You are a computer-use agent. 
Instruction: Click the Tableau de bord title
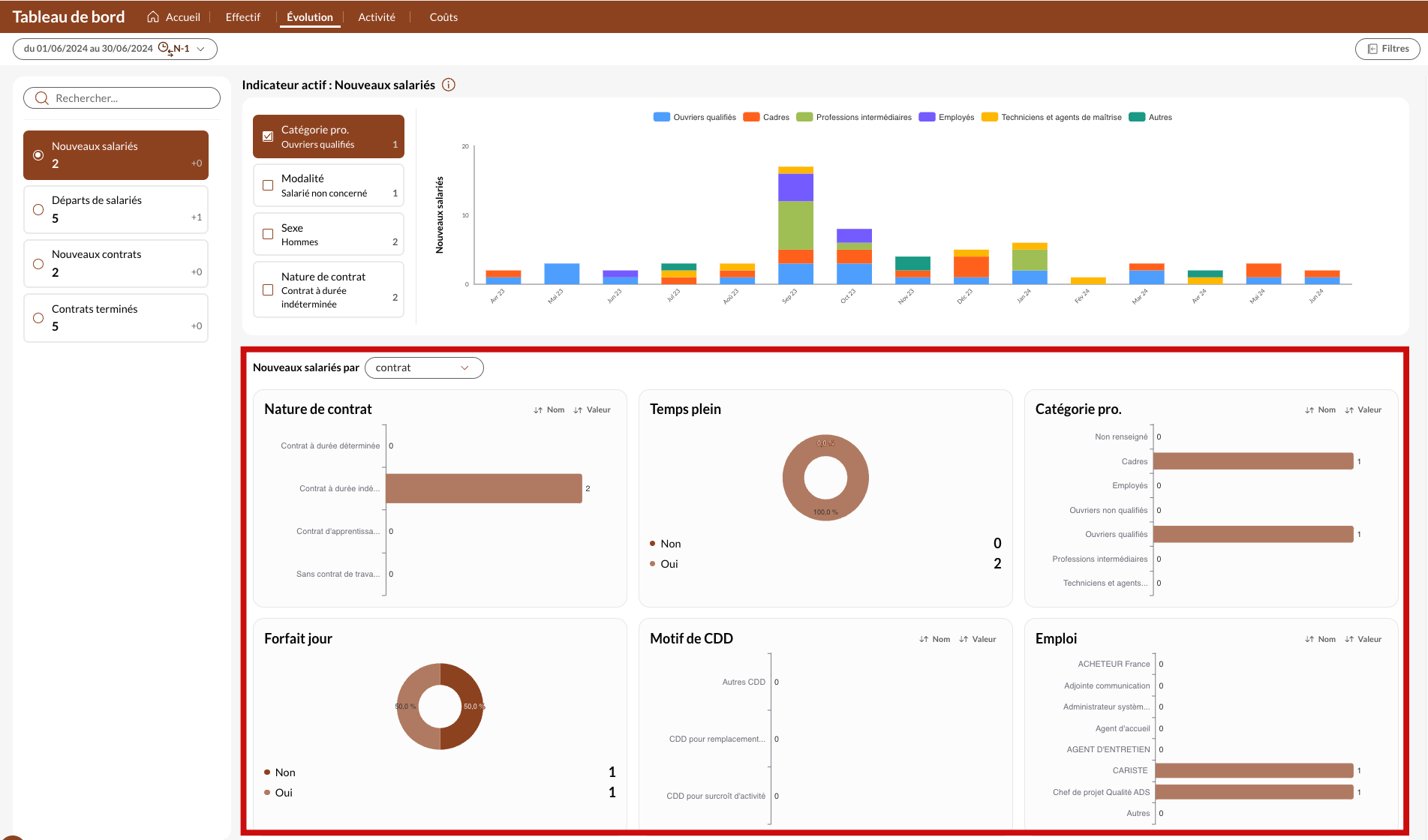(x=69, y=16)
